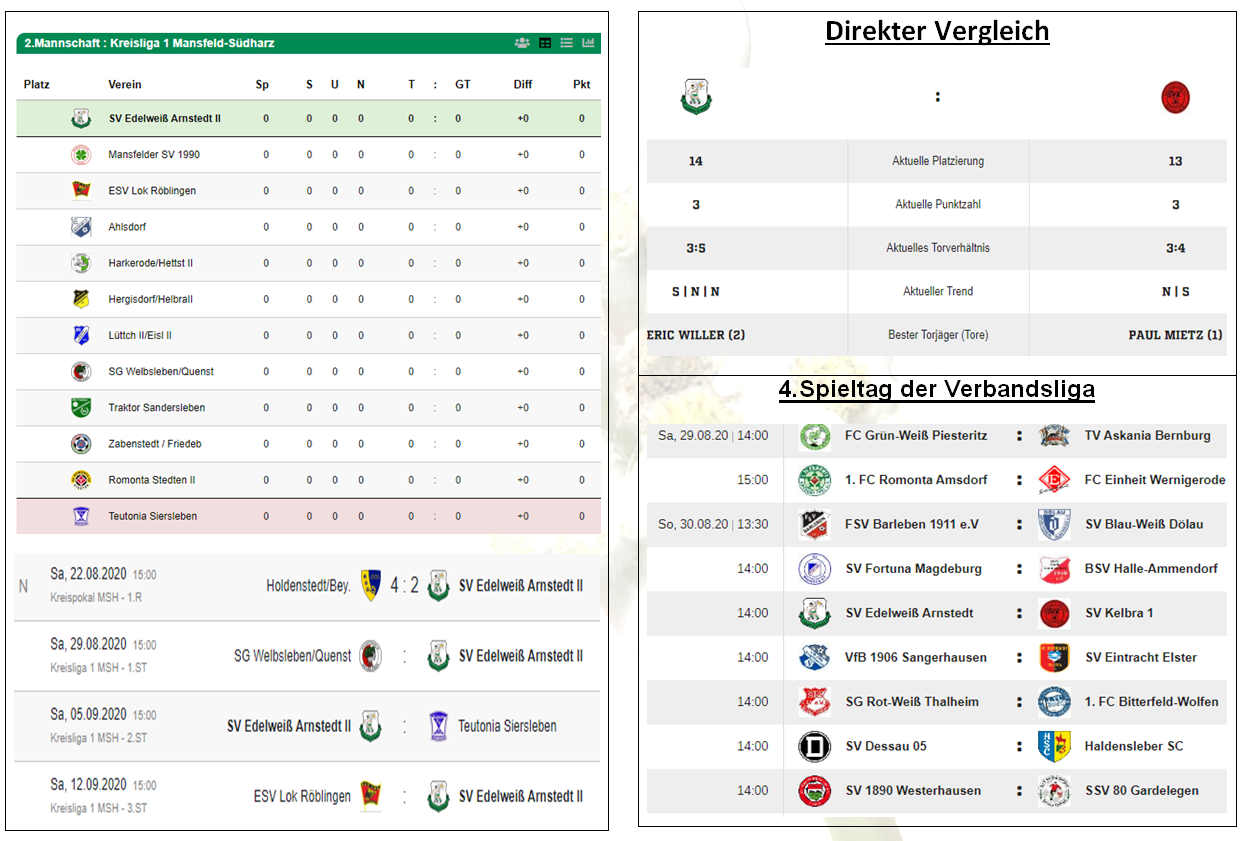Sort table by Diff column header
Image resolution: width=1247 pixels, height=841 pixels.
[x=523, y=85]
